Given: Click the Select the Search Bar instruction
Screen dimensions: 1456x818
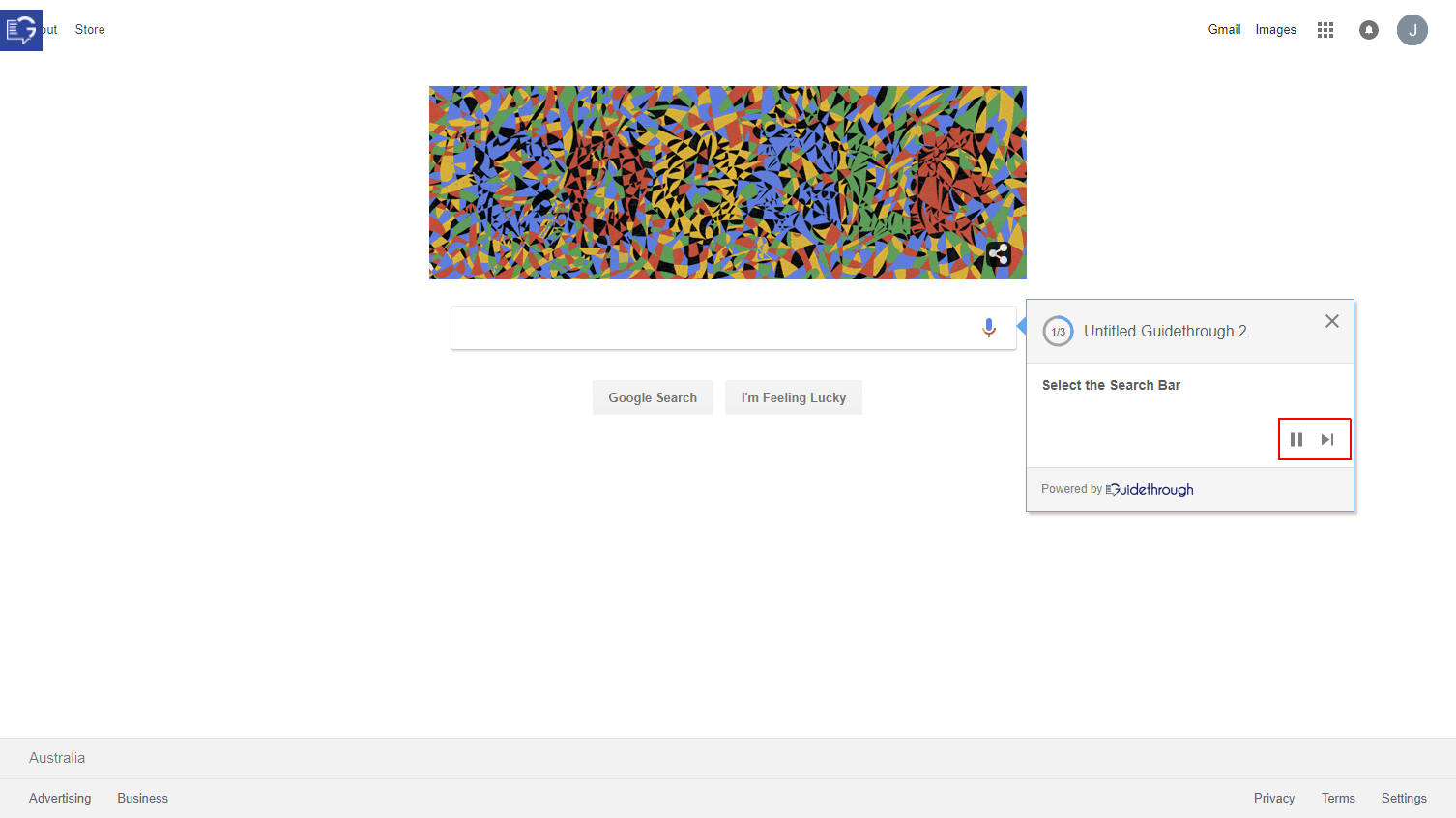Looking at the screenshot, I should click(1111, 385).
